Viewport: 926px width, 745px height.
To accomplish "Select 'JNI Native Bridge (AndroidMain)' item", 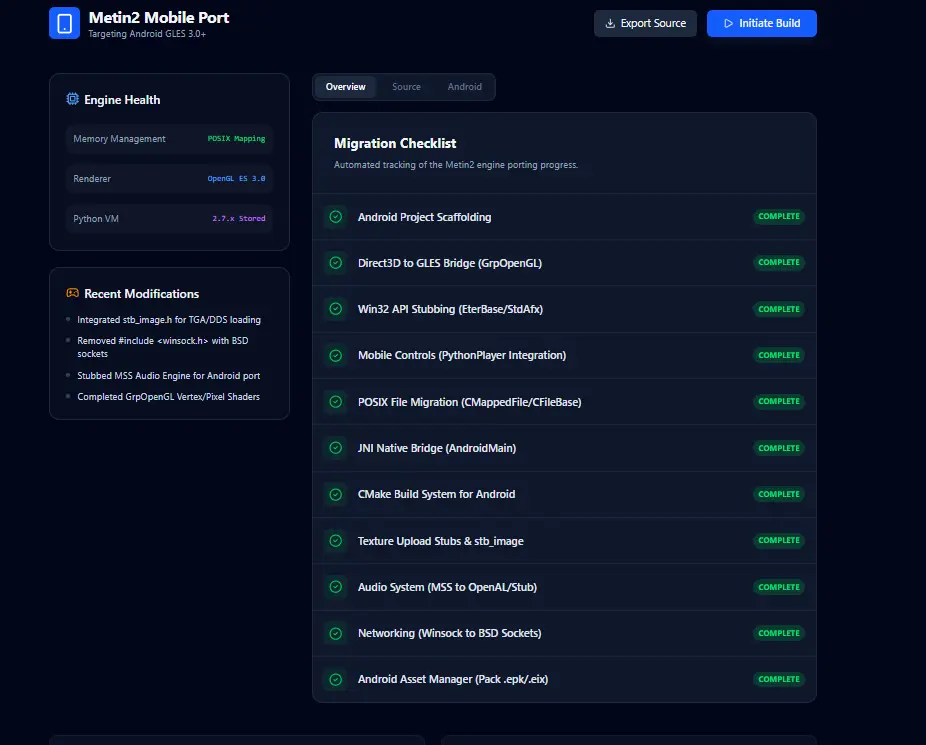I will click(x=437, y=448).
